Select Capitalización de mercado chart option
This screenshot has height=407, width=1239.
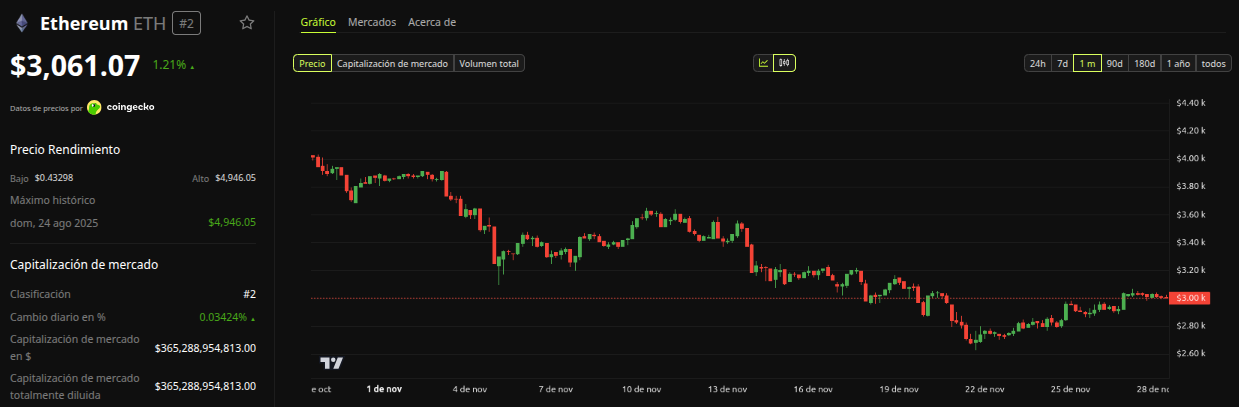(x=392, y=63)
